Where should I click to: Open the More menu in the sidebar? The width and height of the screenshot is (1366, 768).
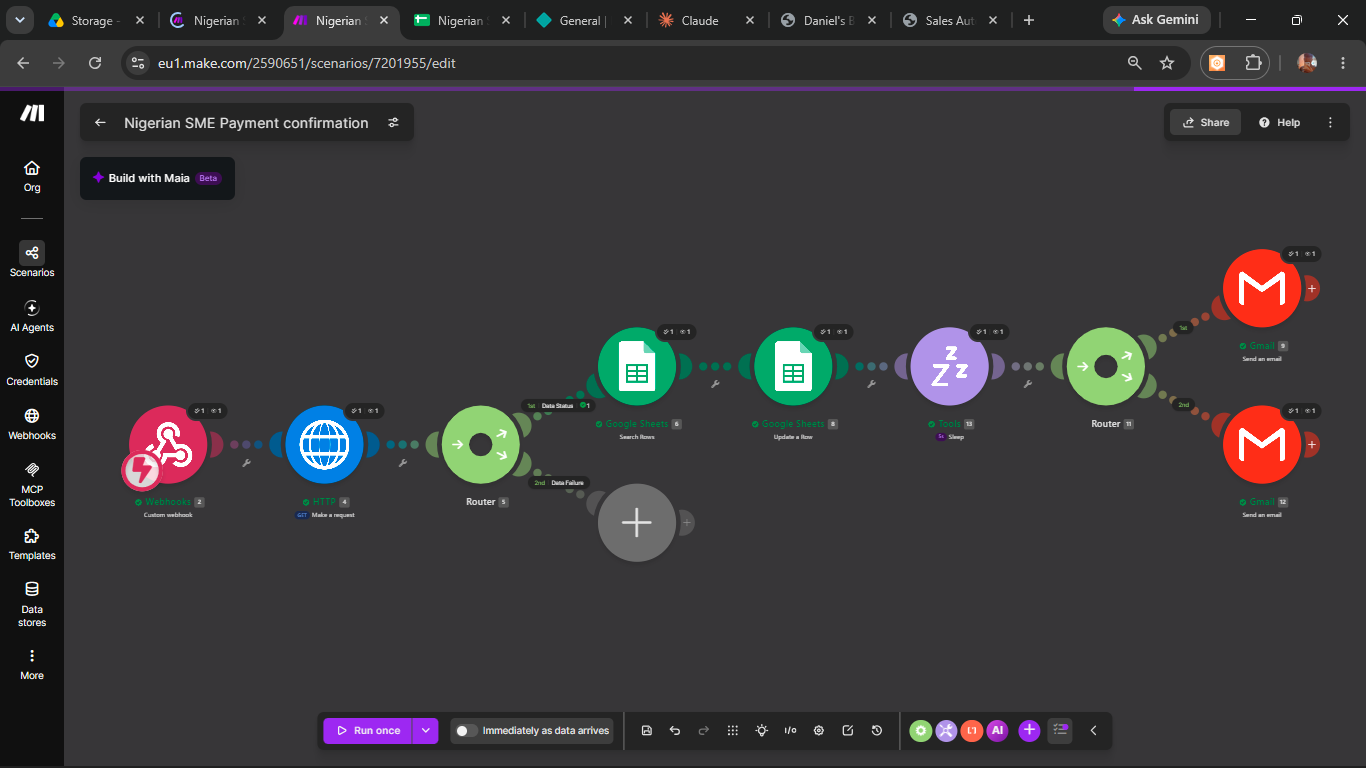[x=32, y=664]
